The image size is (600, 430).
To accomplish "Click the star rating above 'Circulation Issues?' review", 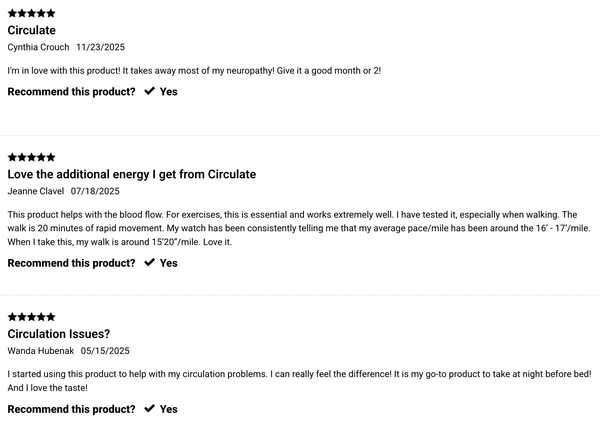I will click(31, 317).
